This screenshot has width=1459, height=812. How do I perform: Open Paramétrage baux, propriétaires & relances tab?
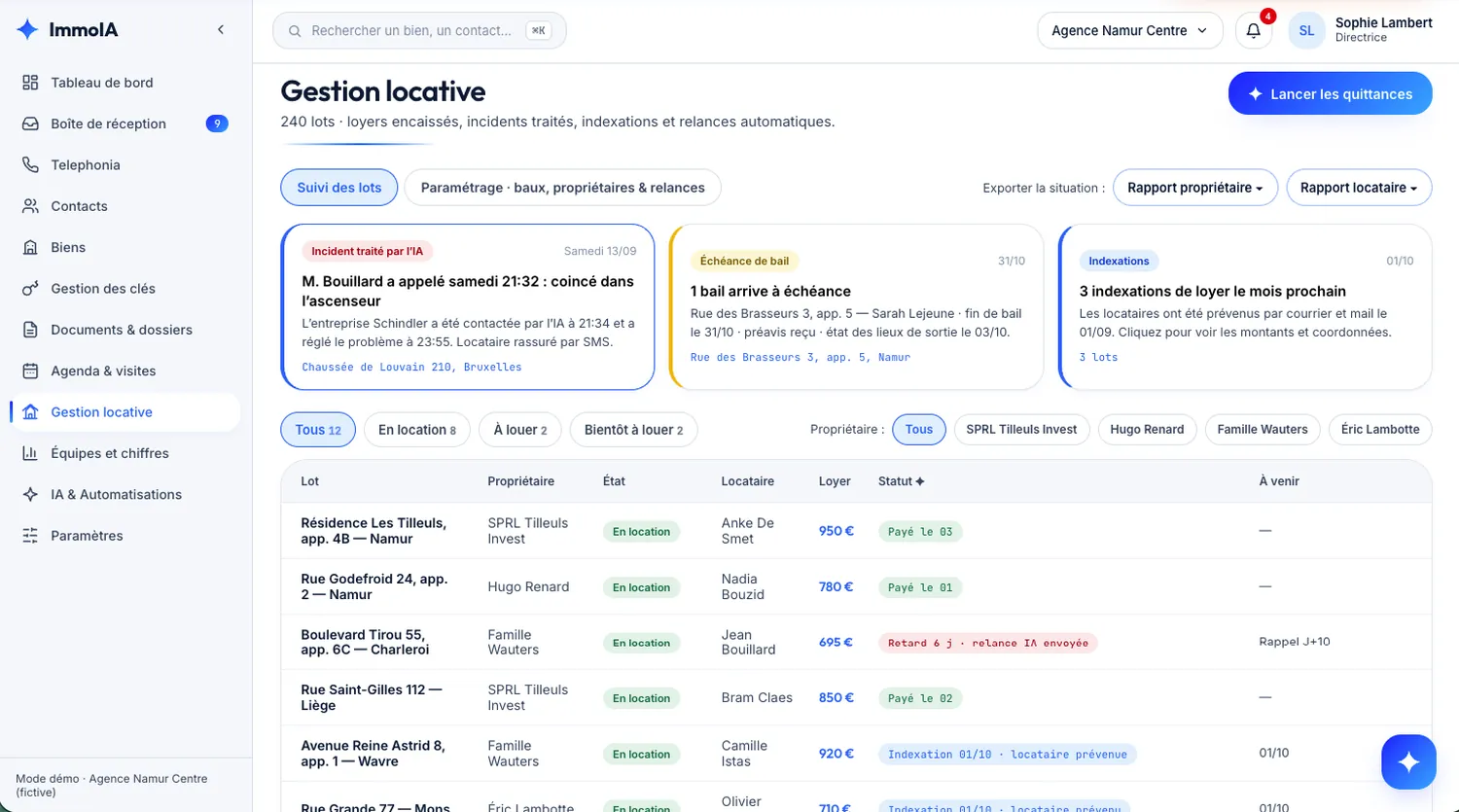pos(563,188)
